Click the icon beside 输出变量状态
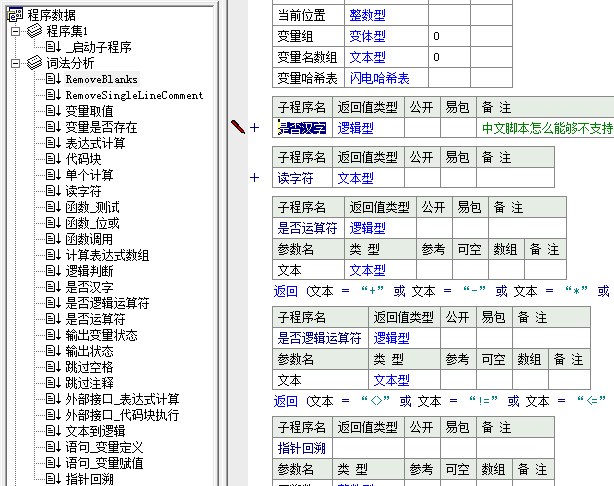Screen dimensions: 614x486 coord(53,335)
